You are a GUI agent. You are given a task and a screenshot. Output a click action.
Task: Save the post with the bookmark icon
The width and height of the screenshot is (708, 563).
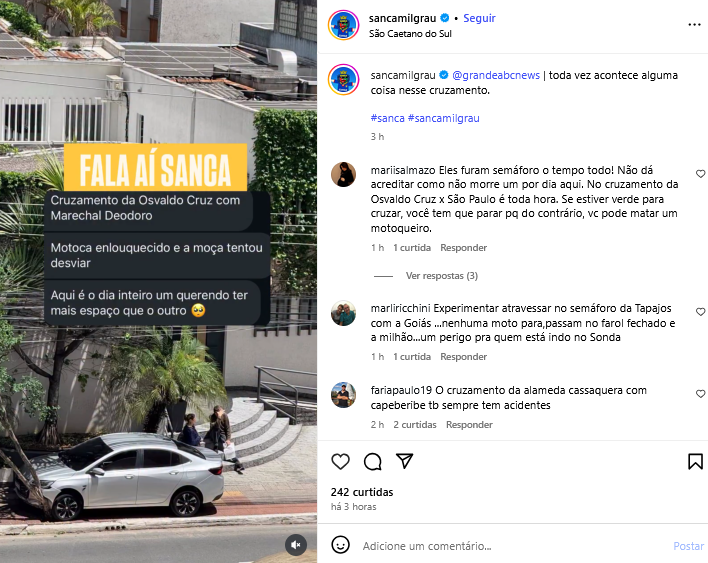coord(695,461)
